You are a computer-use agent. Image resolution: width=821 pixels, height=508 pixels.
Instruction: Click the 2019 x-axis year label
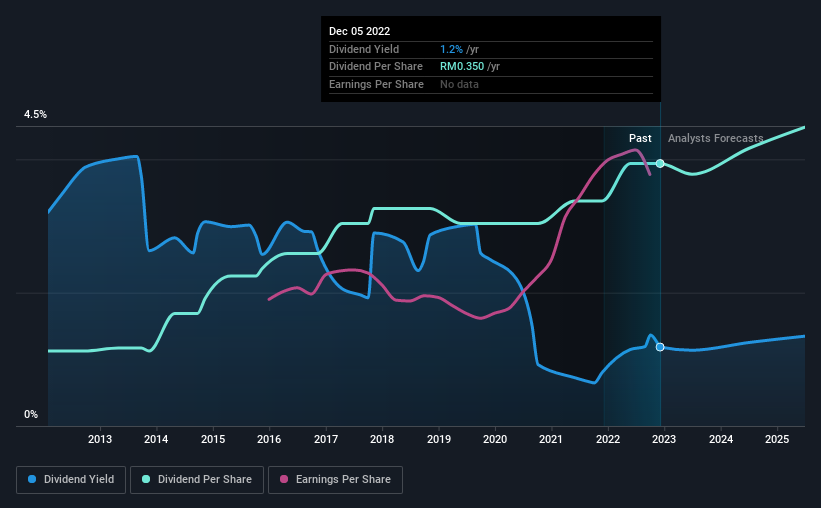tap(439, 439)
